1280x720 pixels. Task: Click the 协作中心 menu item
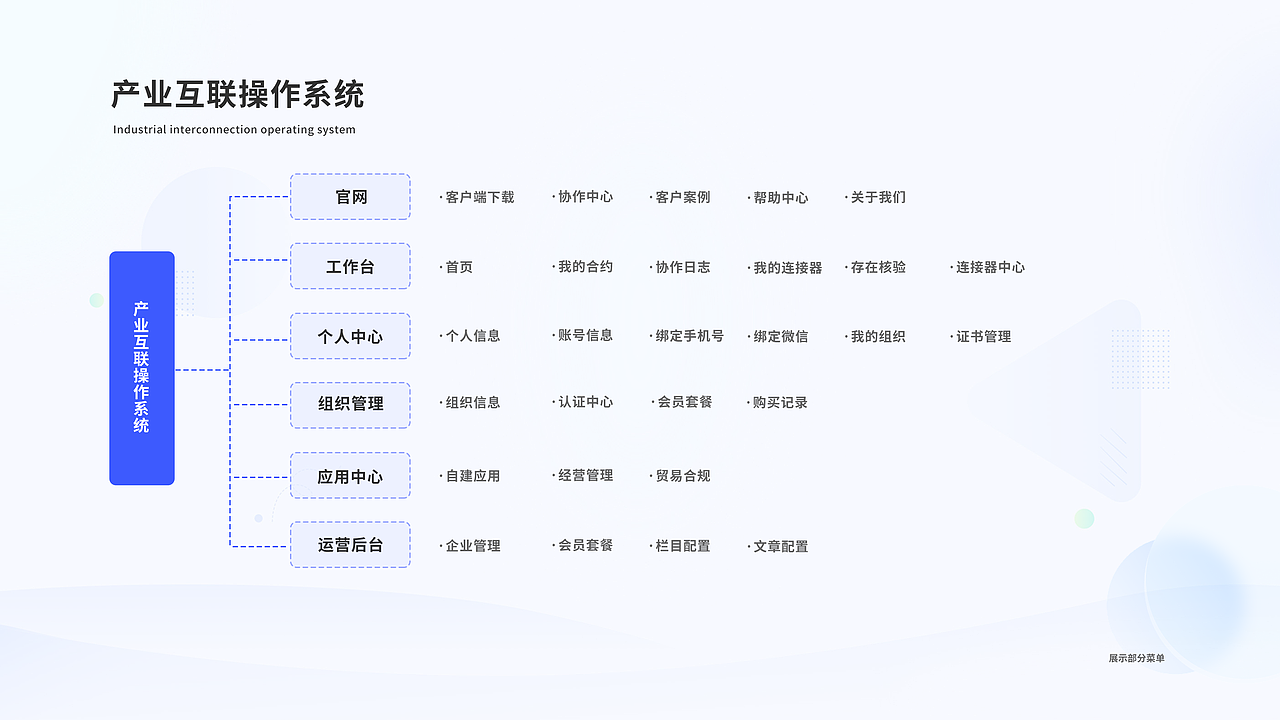pos(585,197)
